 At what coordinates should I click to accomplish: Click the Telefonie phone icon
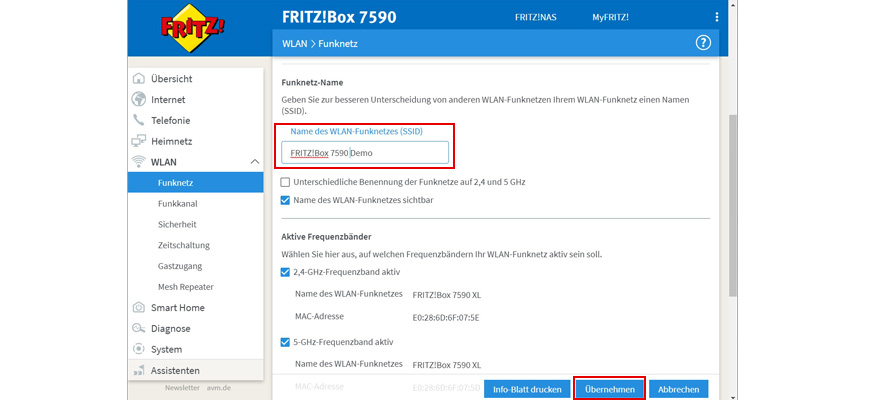[x=139, y=120]
